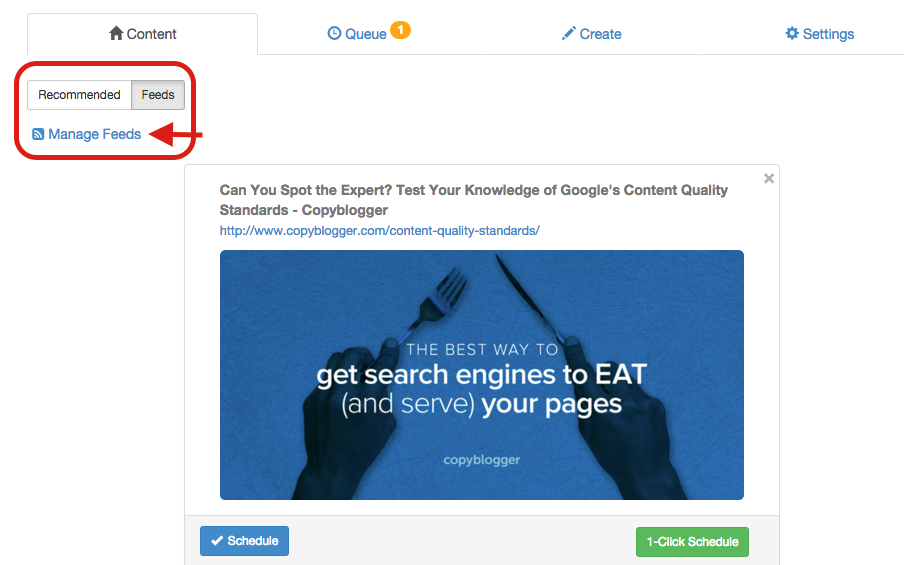Dismiss the Copyblogger article card
The width and height of the screenshot is (904, 565).
[769, 179]
